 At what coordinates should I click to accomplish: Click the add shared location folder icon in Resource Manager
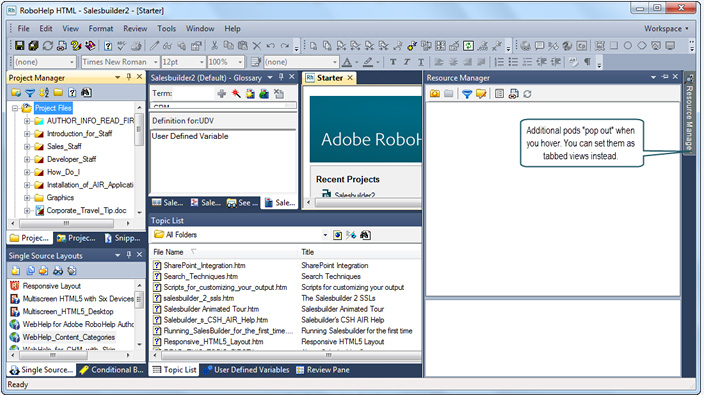435,93
